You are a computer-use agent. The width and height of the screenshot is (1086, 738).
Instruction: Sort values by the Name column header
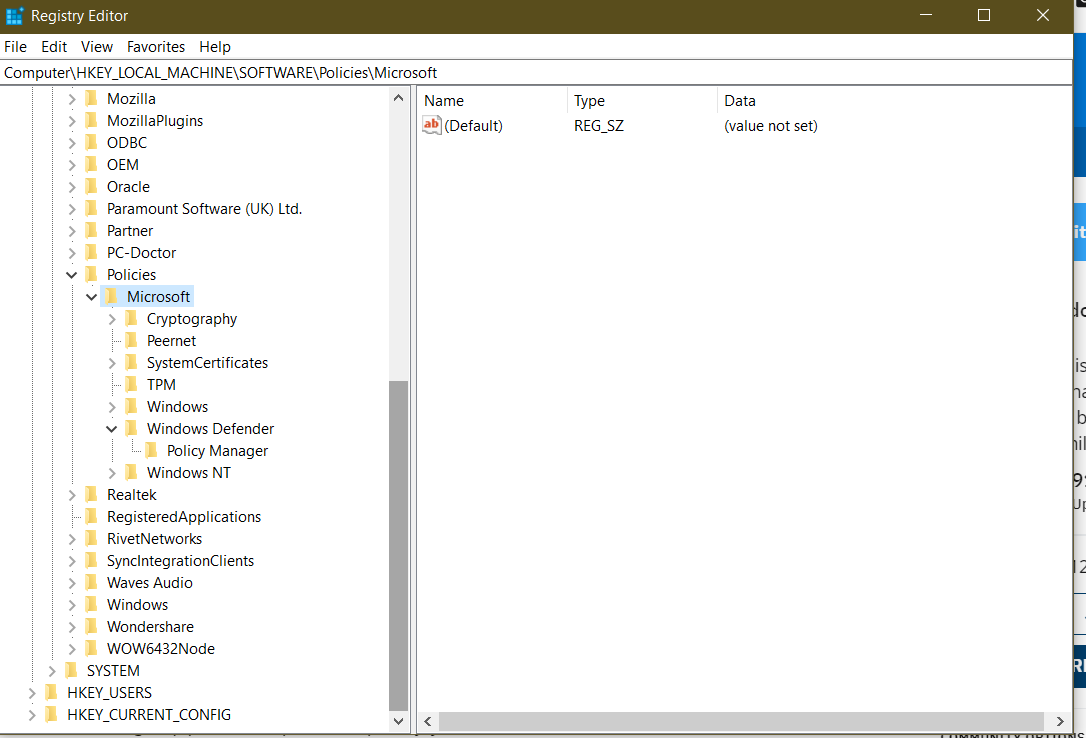[492, 100]
